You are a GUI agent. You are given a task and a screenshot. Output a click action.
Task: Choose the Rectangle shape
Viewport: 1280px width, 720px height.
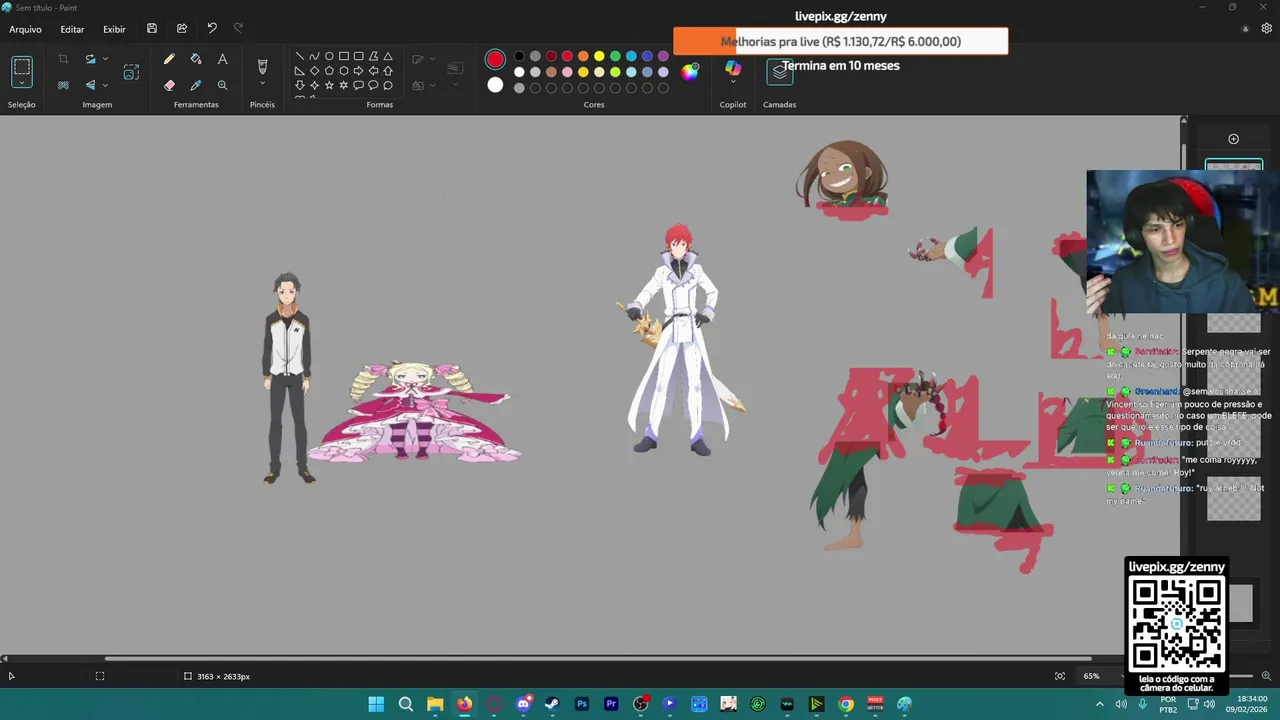(x=344, y=56)
